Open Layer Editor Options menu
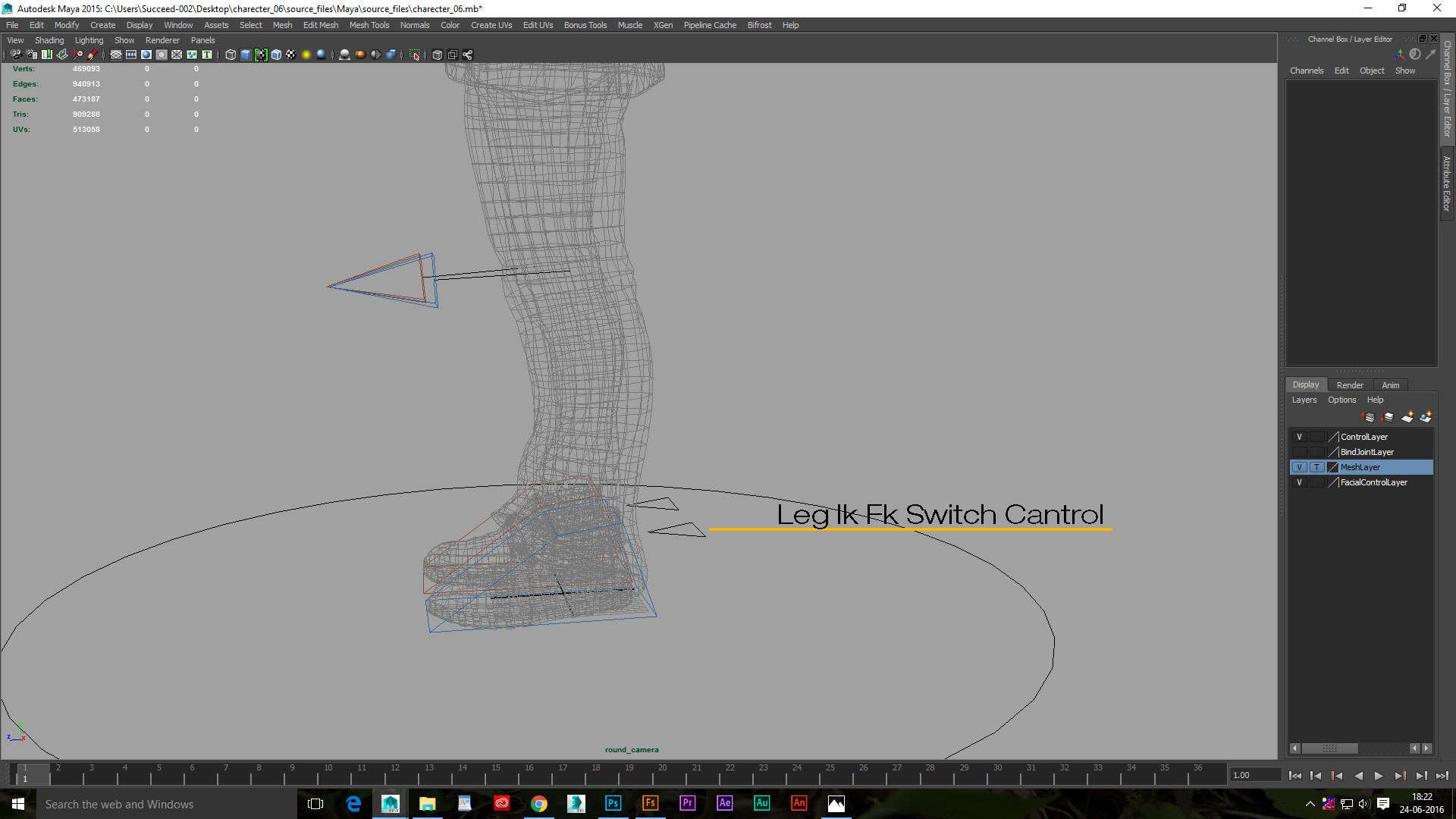Image resolution: width=1456 pixels, height=819 pixels. pyautogui.click(x=1341, y=400)
